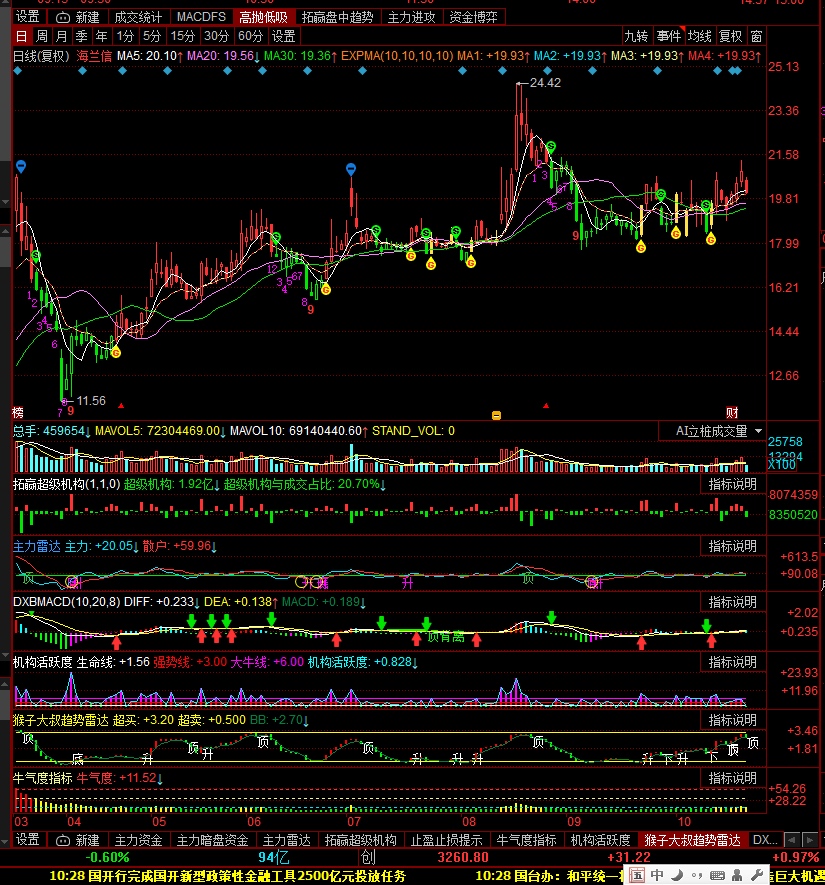Open 指标说明 for 机构活跃度

pyautogui.click(x=732, y=662)
